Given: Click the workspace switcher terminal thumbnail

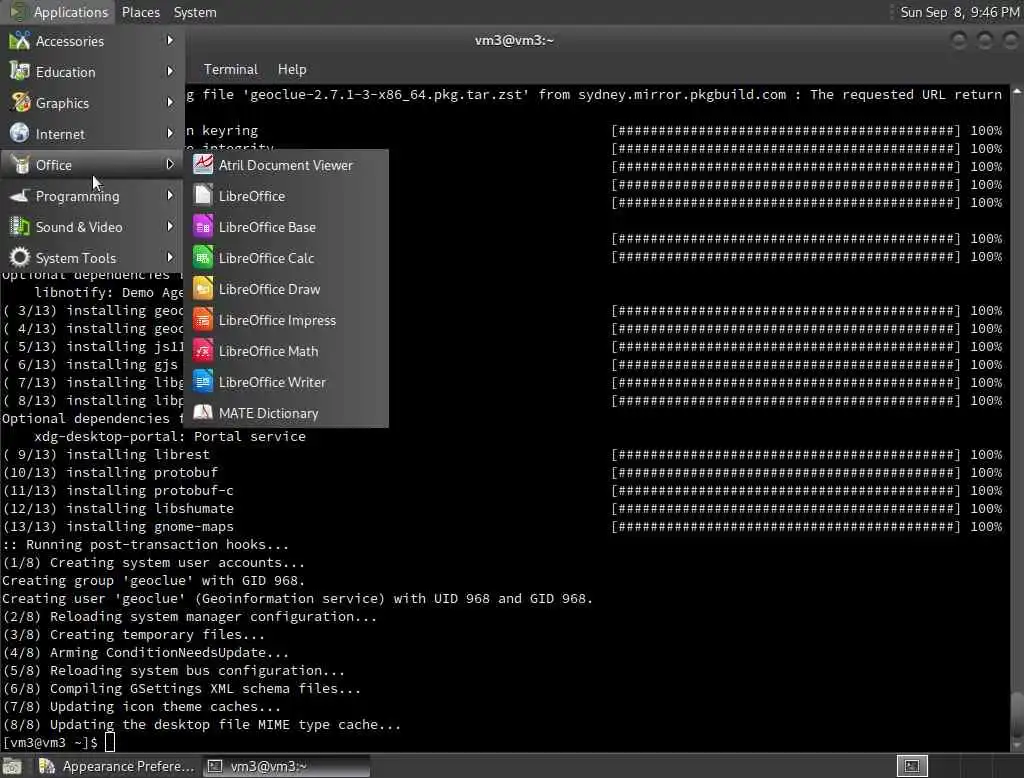Looking at the screenshot, I should pos(912,766).
